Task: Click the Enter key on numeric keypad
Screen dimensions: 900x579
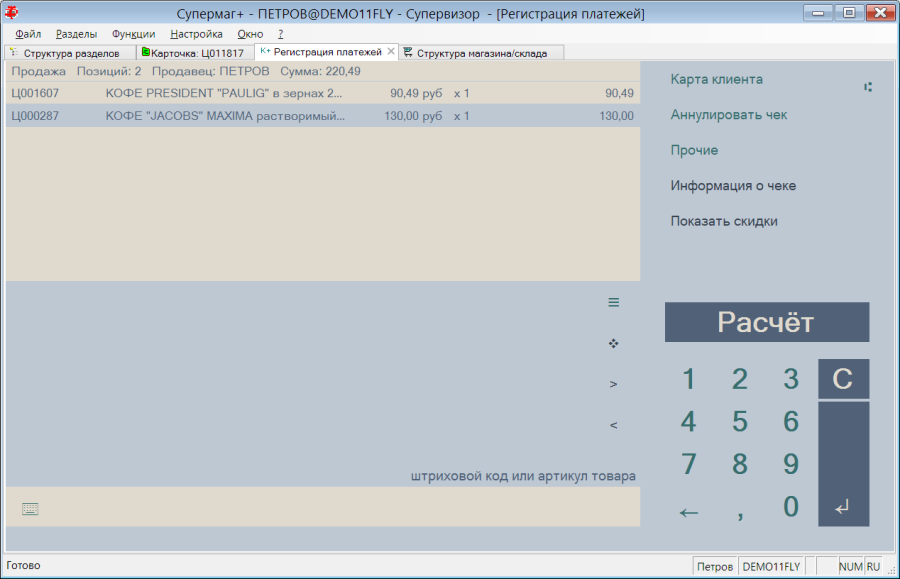Action: click(843, 464)
